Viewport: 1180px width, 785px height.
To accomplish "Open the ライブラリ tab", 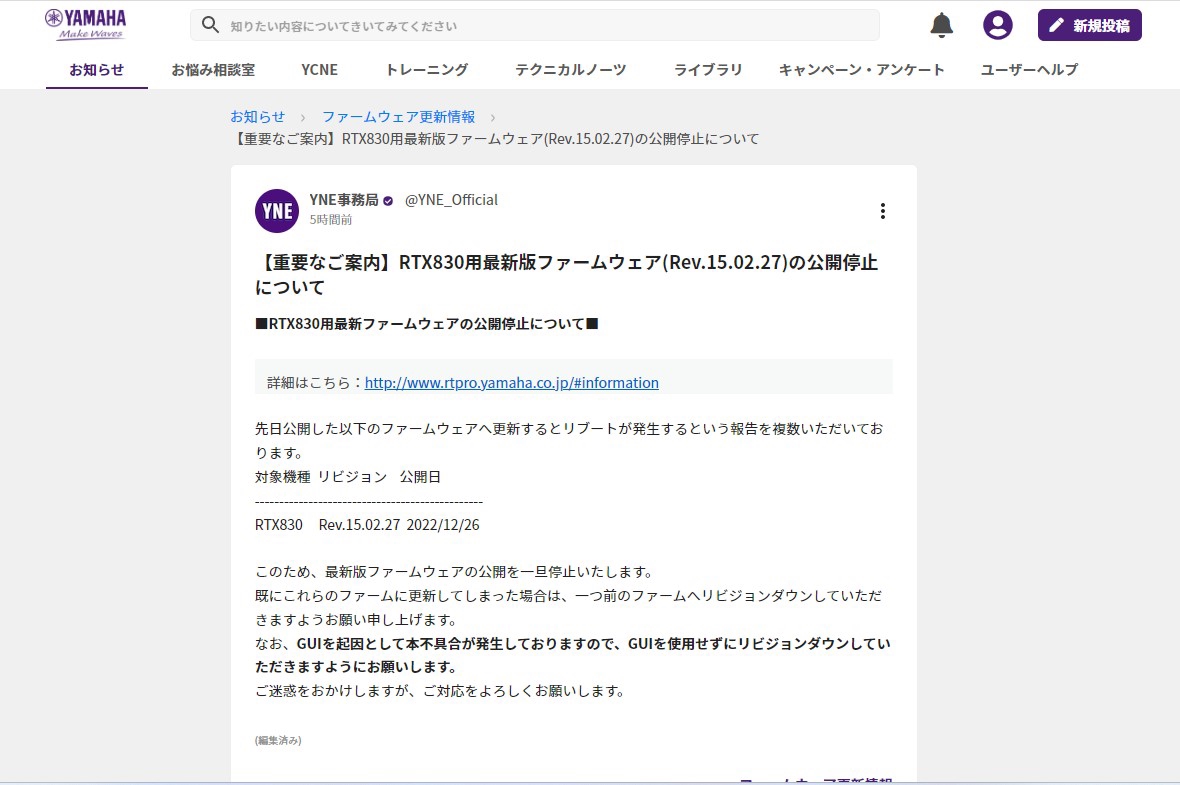I will (707, 70).
